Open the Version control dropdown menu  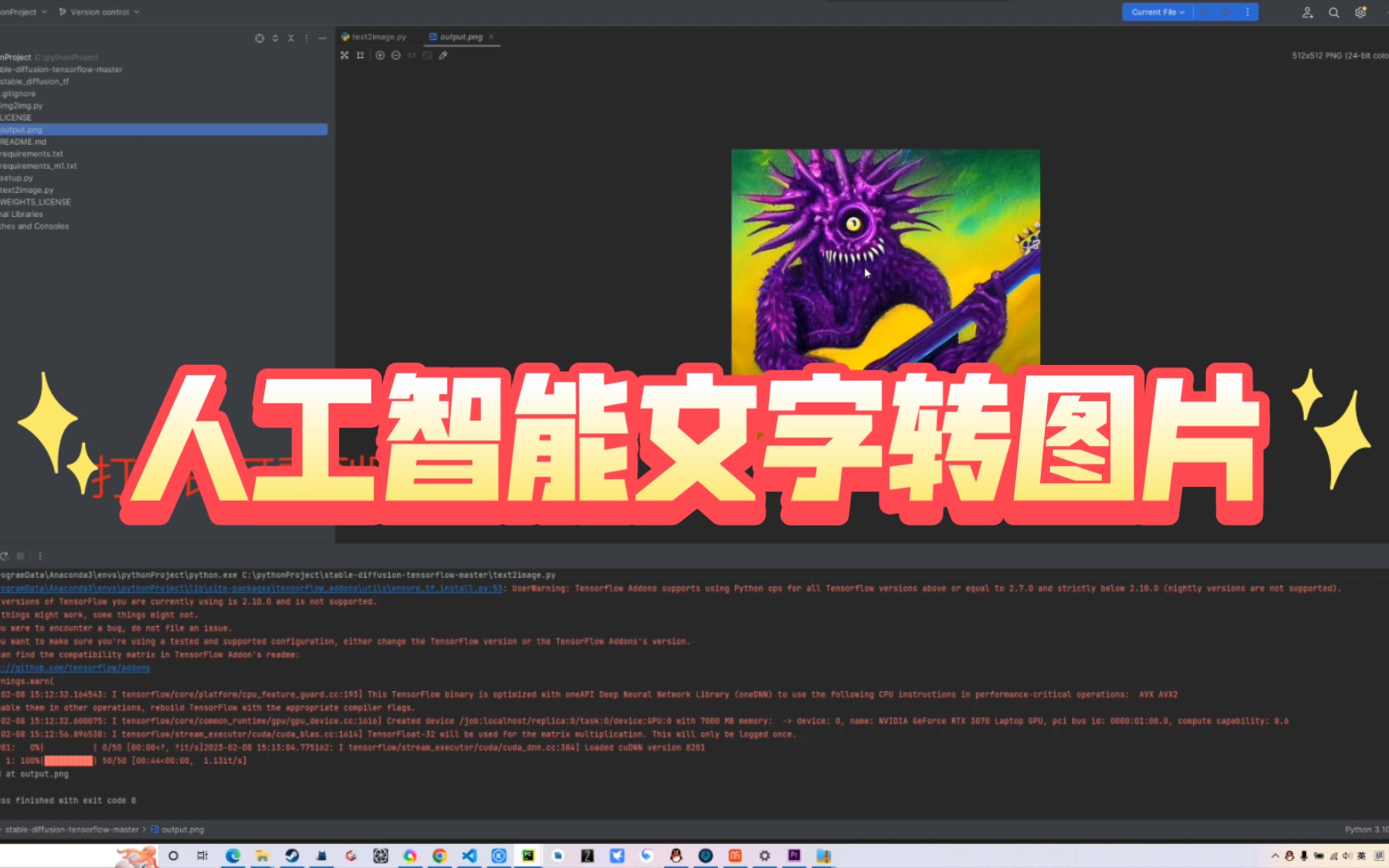[x=98, y=11]
